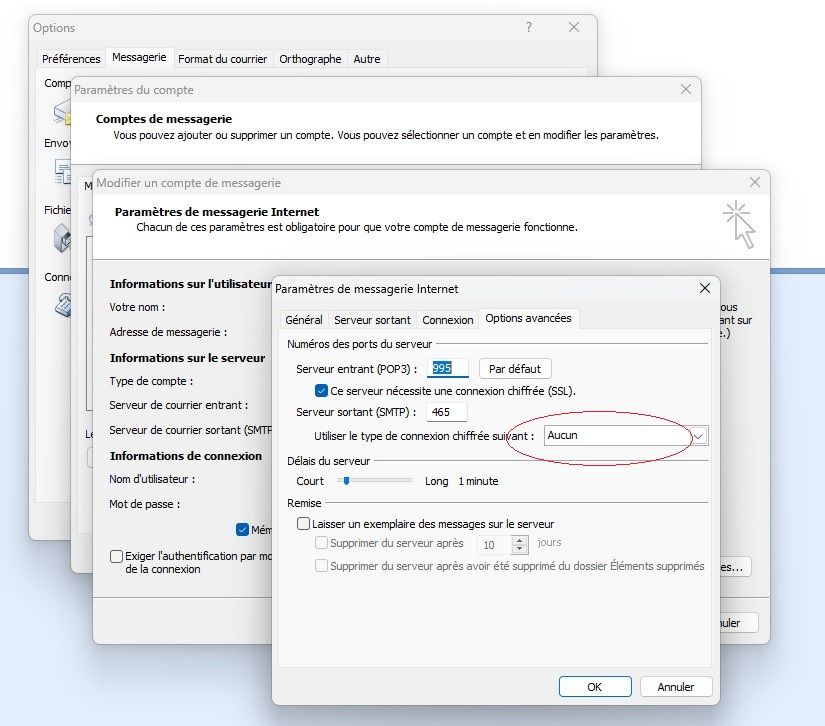This screenshot has height=726, width=825.
Task: Select the Messagerie tab in Options
Action: click(139, 57)
